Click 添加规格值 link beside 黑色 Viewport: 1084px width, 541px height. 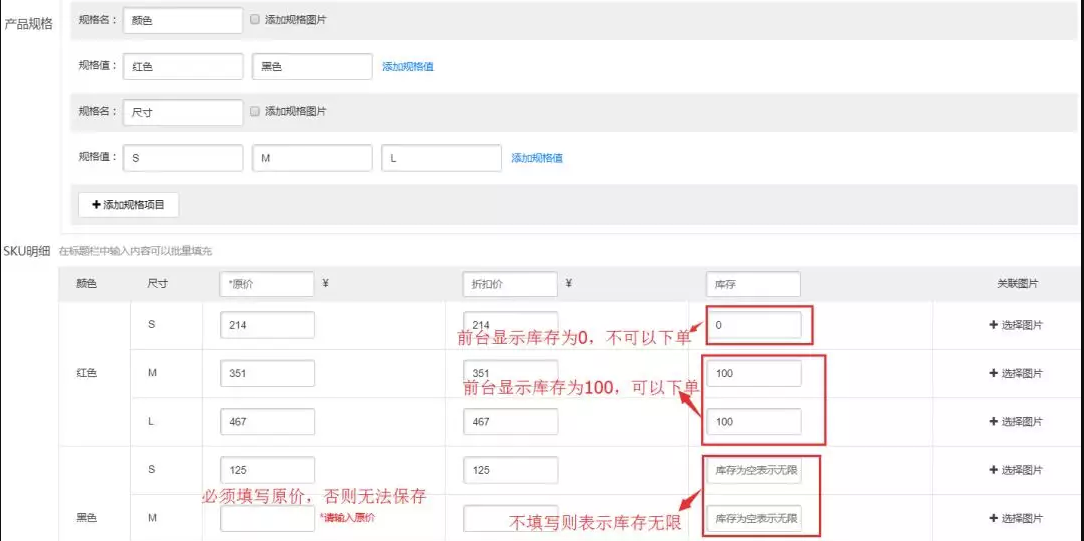pos(407,67)
